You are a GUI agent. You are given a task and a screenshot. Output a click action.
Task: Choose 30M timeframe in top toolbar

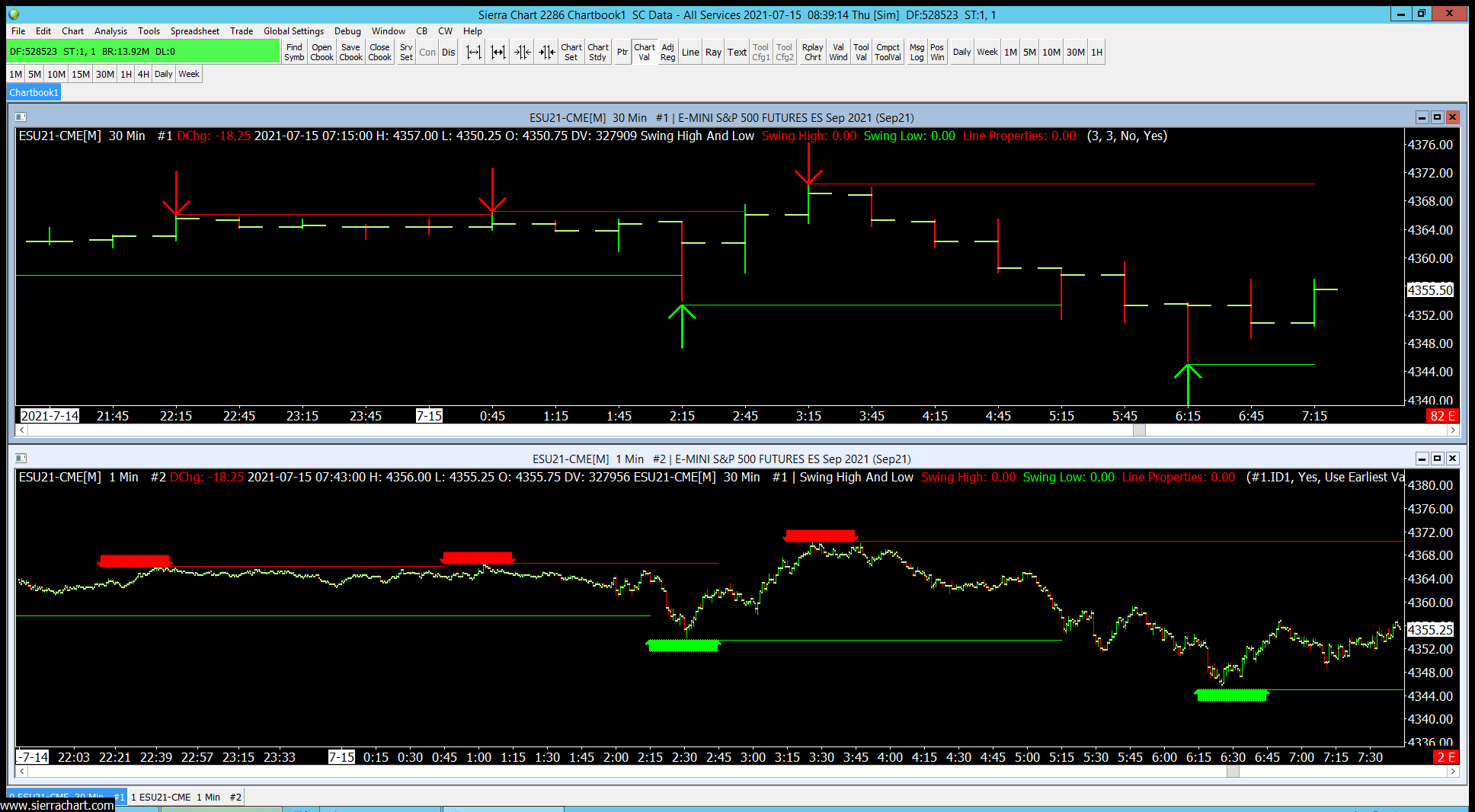1076,52
